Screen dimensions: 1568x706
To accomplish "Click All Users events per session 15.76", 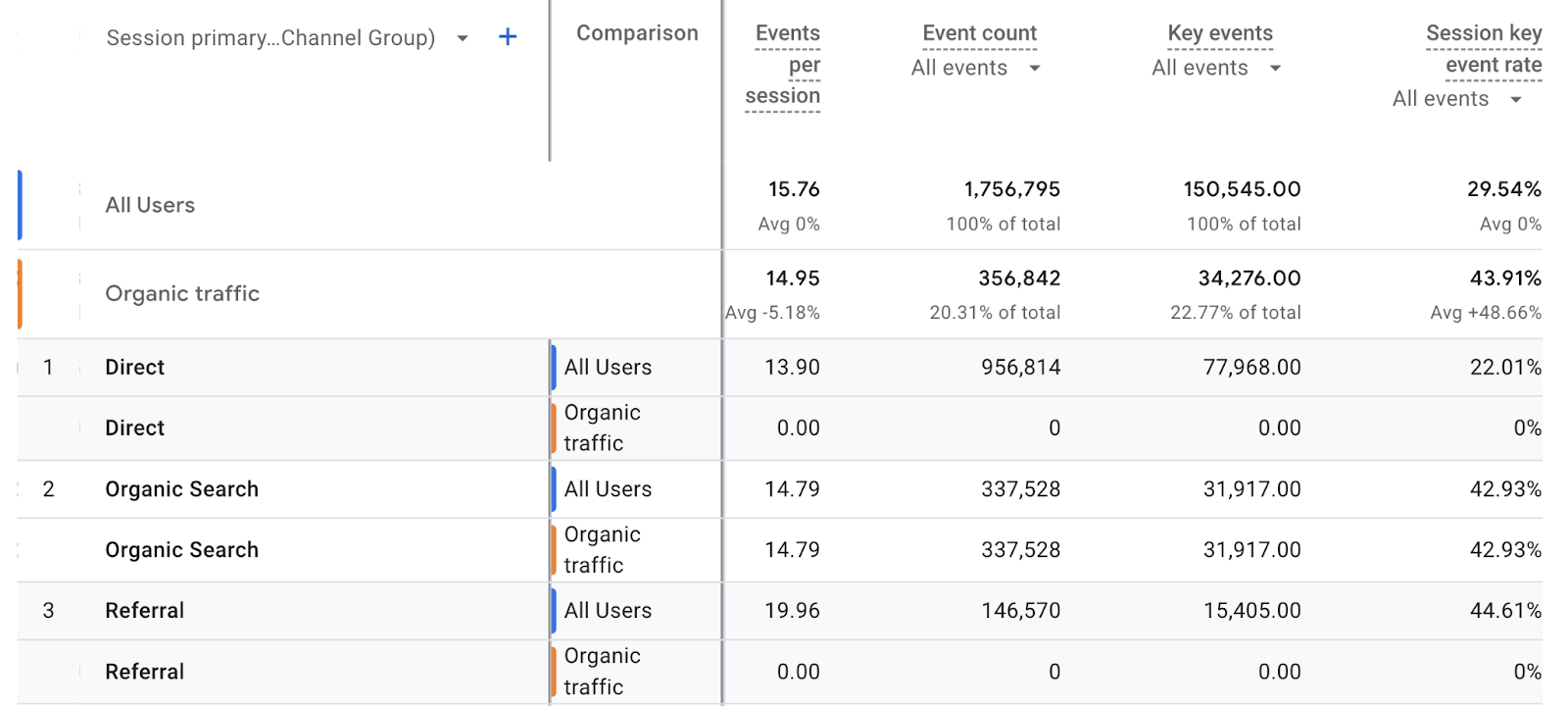I will coord(794,189).
